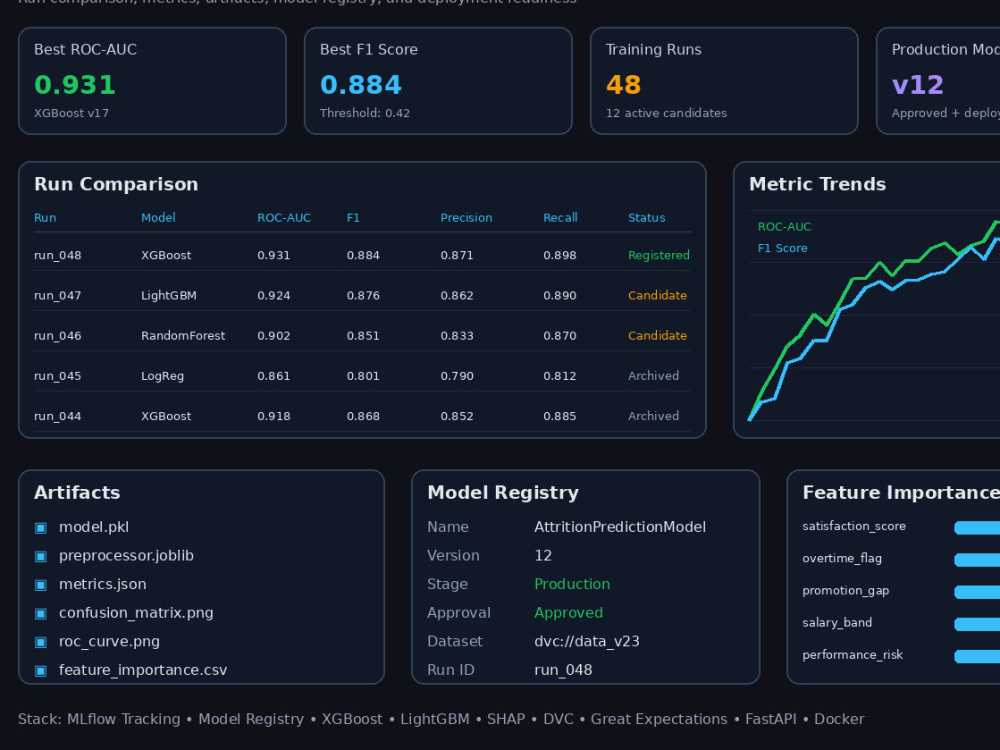Click the roc_curve.png artifact icon
The width and height of the screenshot is (1000, 750).
tap(41, 642)
